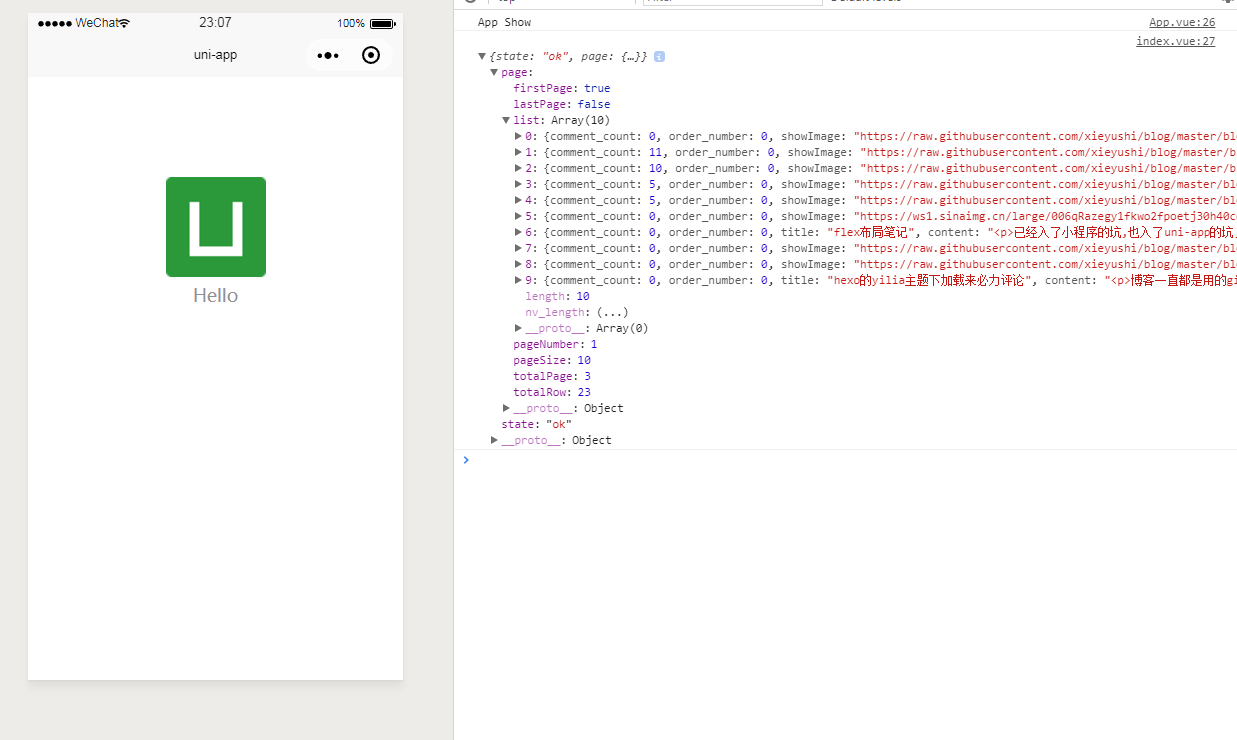Open the index.vue:27 source link
This screenshot has height=740, width=1237.
[1175, 41]
